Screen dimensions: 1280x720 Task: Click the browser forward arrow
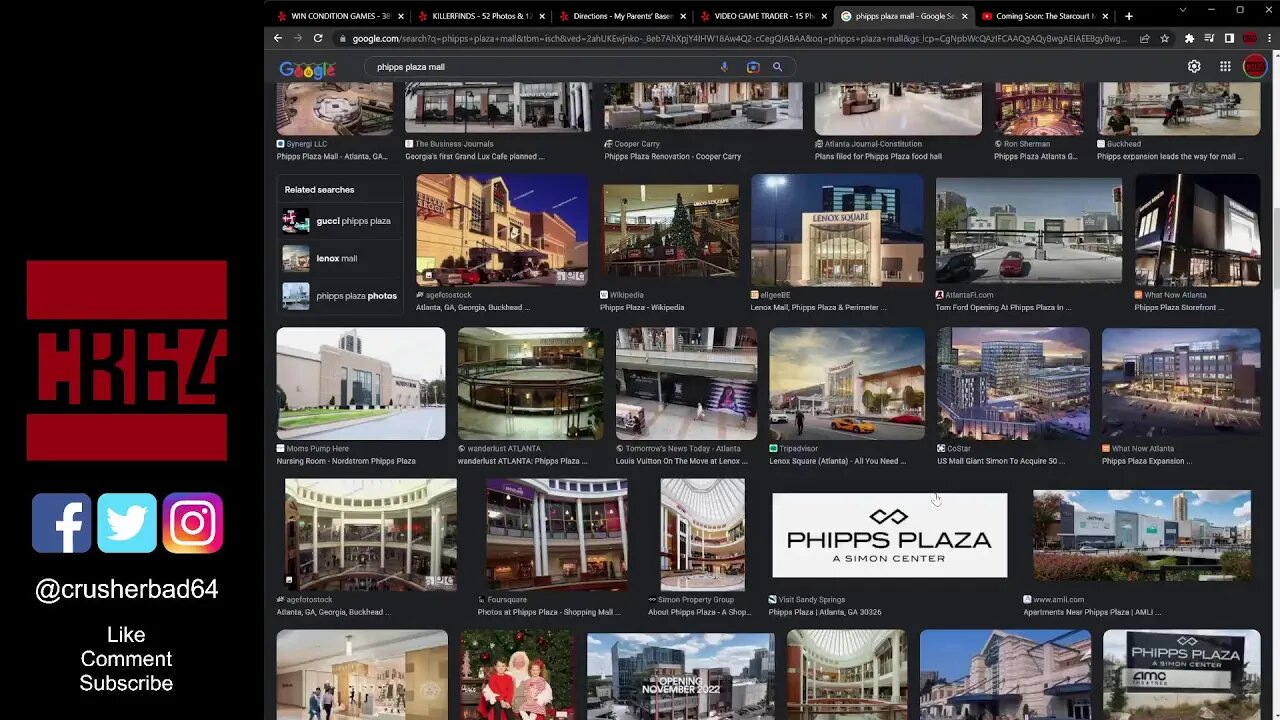pos(298,38)
